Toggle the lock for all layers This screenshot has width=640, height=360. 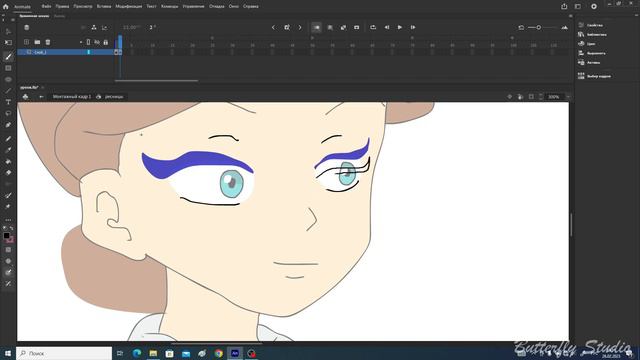pos(106,42)
